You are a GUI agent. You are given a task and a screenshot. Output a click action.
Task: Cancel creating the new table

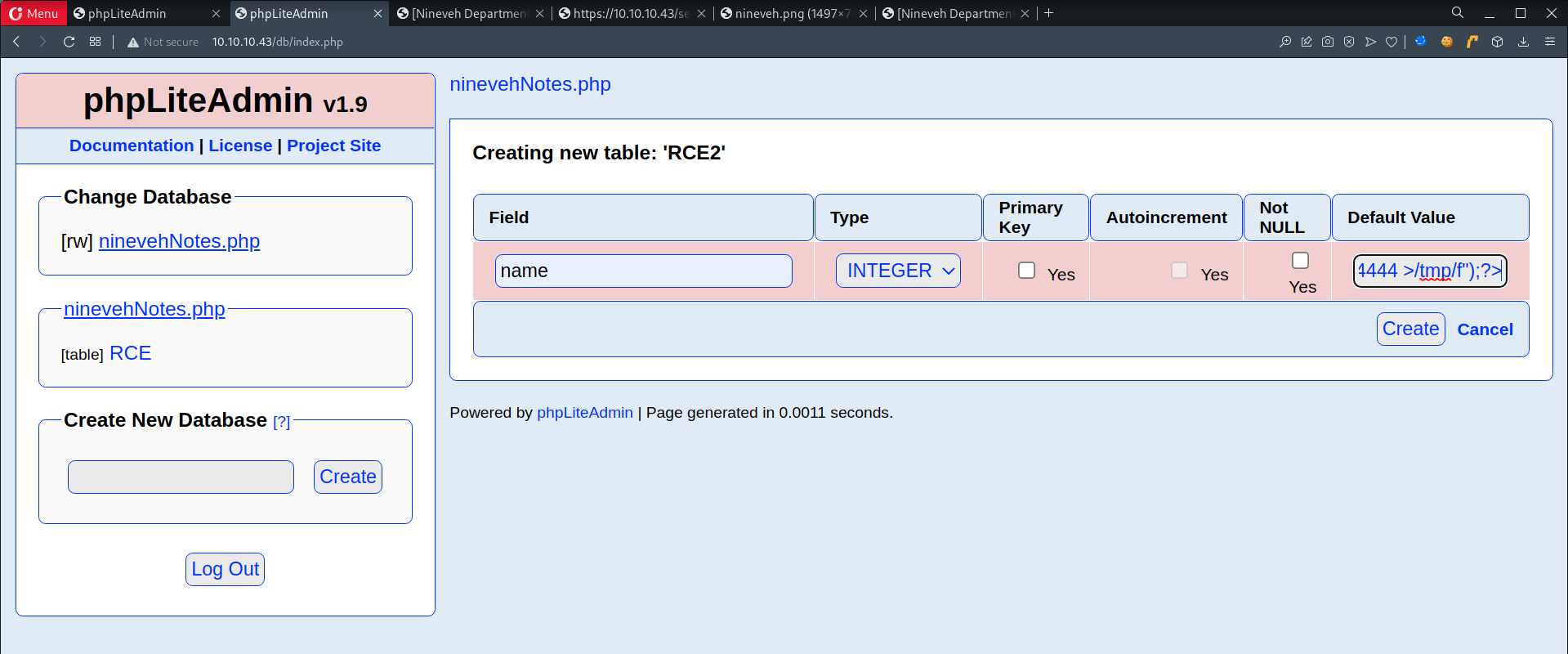pyautogui.click(x=1485, y=329)
